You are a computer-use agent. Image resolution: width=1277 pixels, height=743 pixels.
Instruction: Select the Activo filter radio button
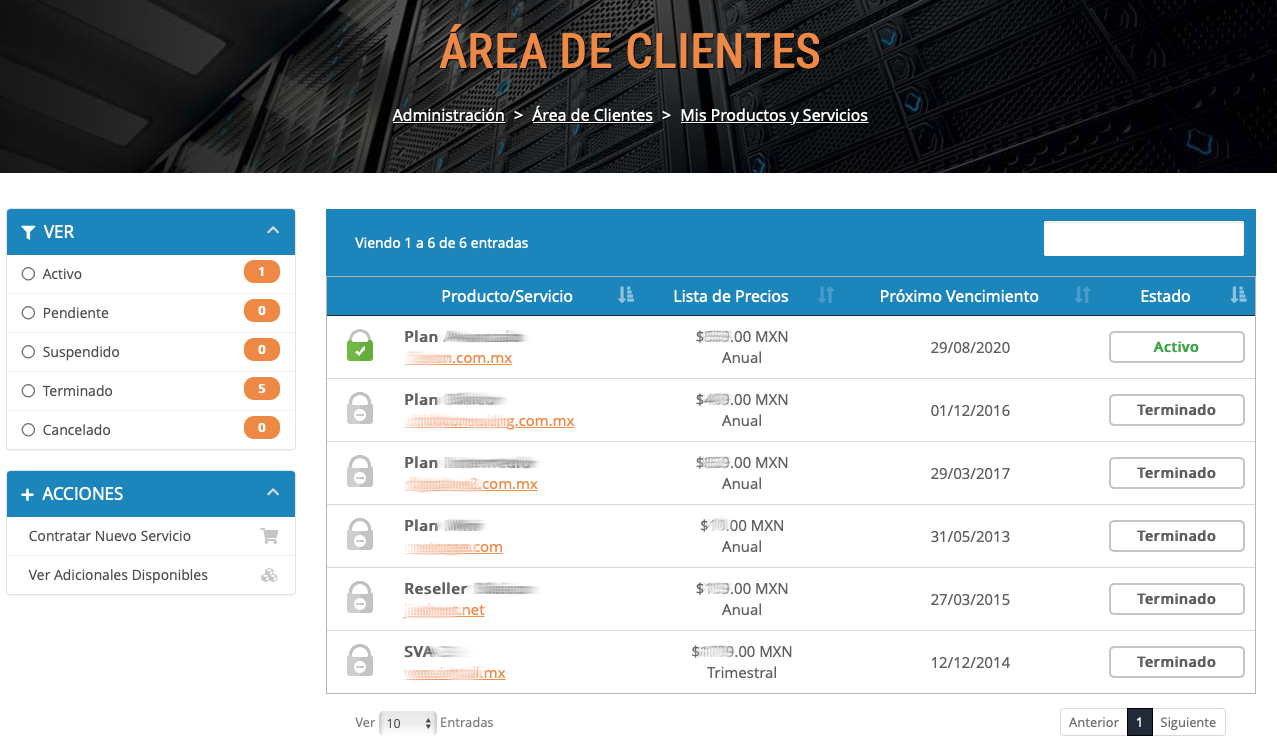[x=28, y=274]
